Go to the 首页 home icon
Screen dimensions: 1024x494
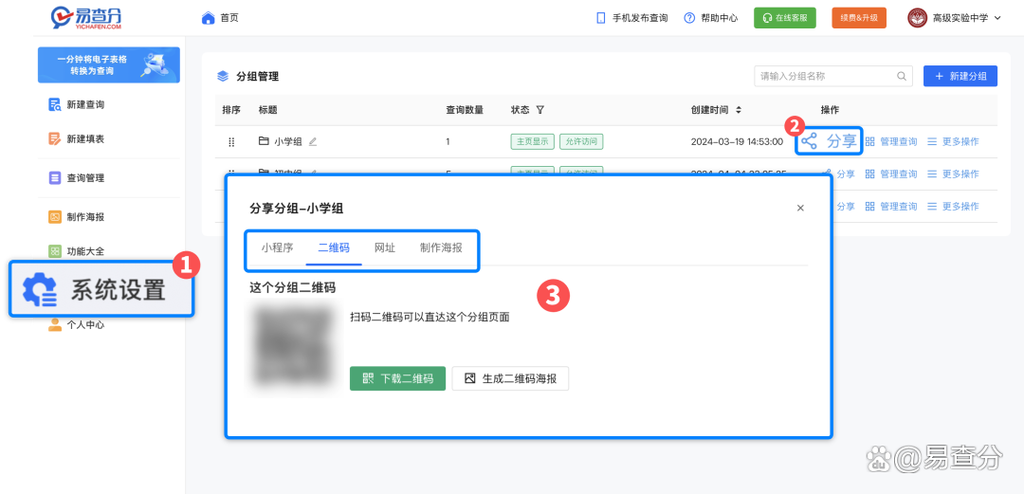pyautogui.click(x=208, y=18)
